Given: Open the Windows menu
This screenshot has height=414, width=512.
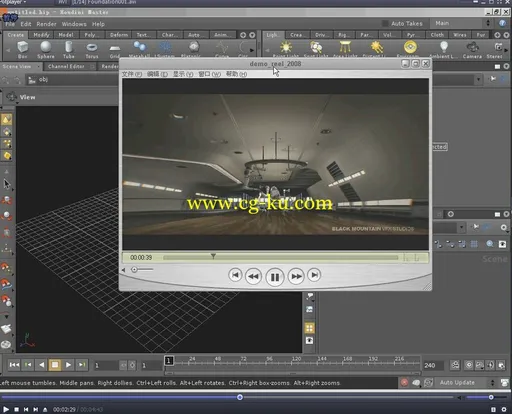Looking at the screenshot, I should 74,24.
